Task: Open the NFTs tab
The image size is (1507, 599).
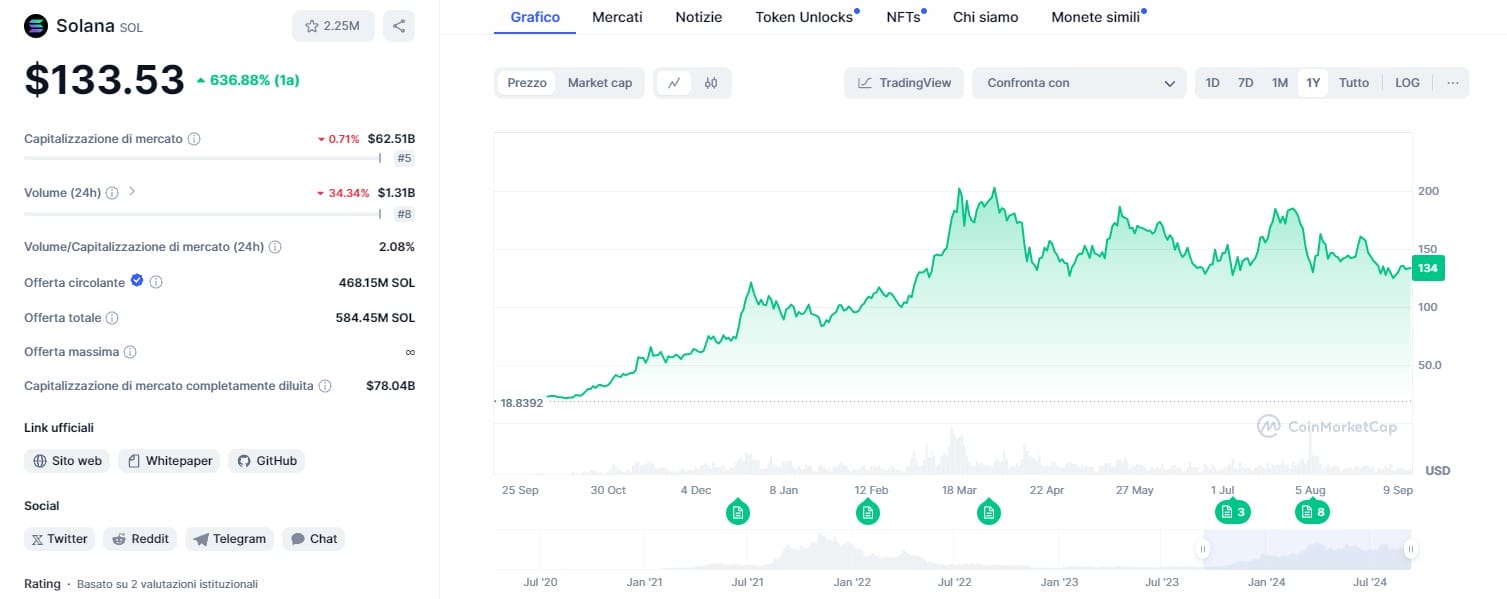Action: coord(903,17)
